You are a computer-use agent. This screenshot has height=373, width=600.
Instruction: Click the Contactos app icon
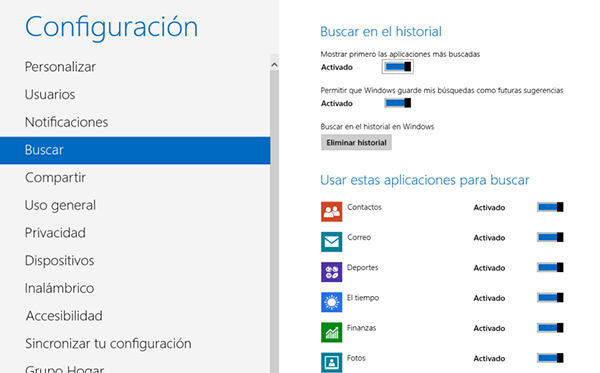[x=331, y=212]
